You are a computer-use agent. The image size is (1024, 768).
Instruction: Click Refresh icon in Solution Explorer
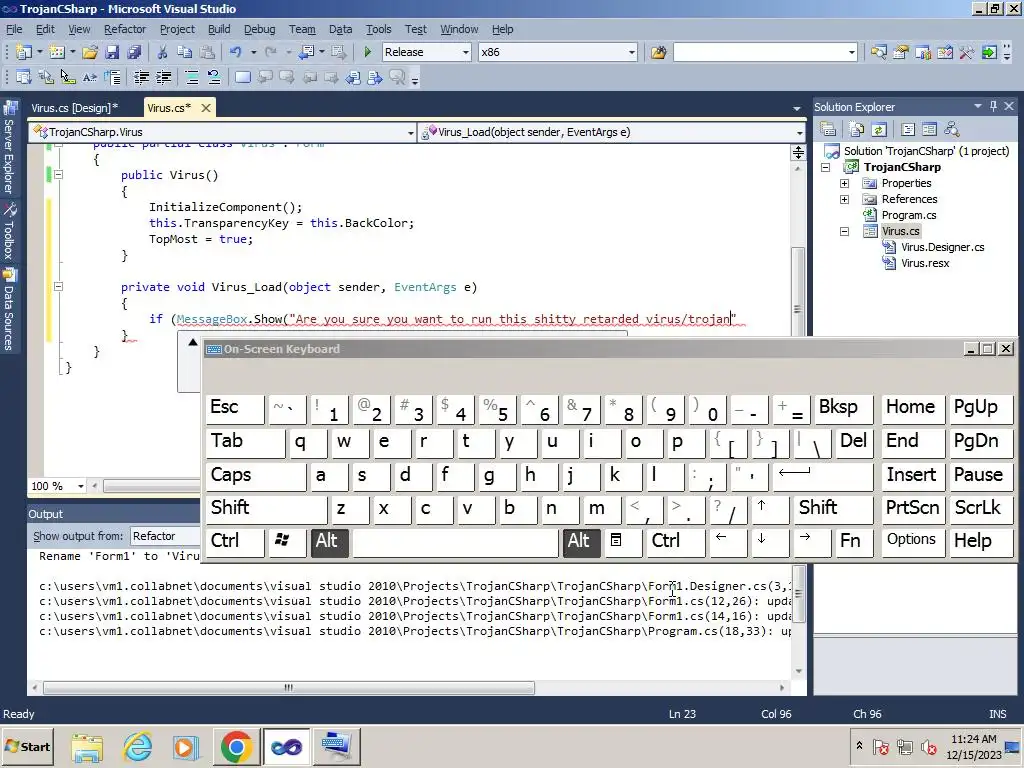[x=879, y=129]
